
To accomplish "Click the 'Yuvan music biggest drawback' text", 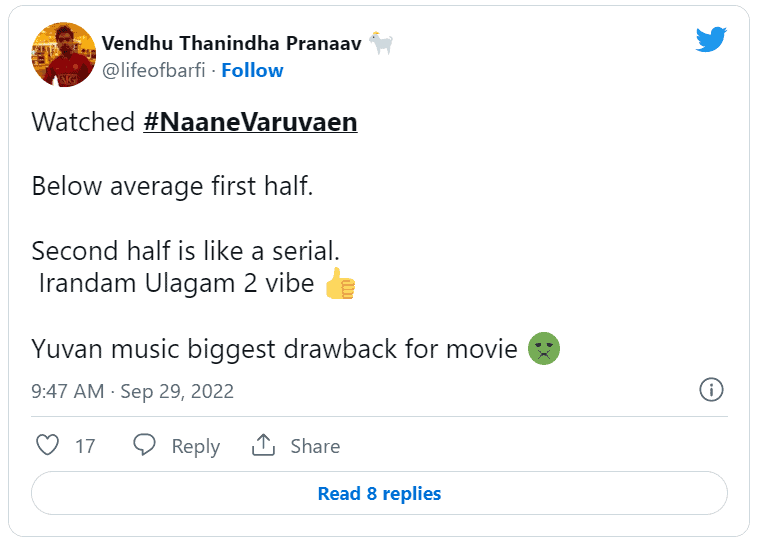I will click(x=274, y=349).
